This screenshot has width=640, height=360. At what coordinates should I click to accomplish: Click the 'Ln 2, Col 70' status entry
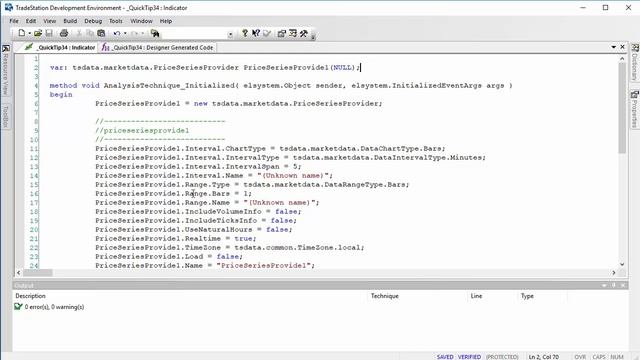click(x=544, y=357)
